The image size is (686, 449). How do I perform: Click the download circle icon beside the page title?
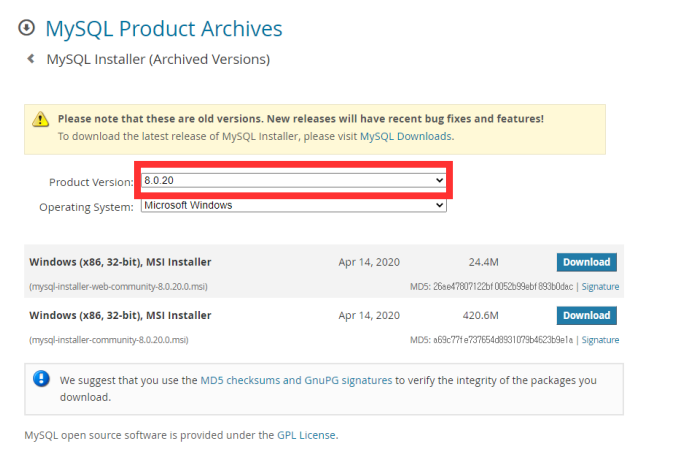tap(27, 28)
